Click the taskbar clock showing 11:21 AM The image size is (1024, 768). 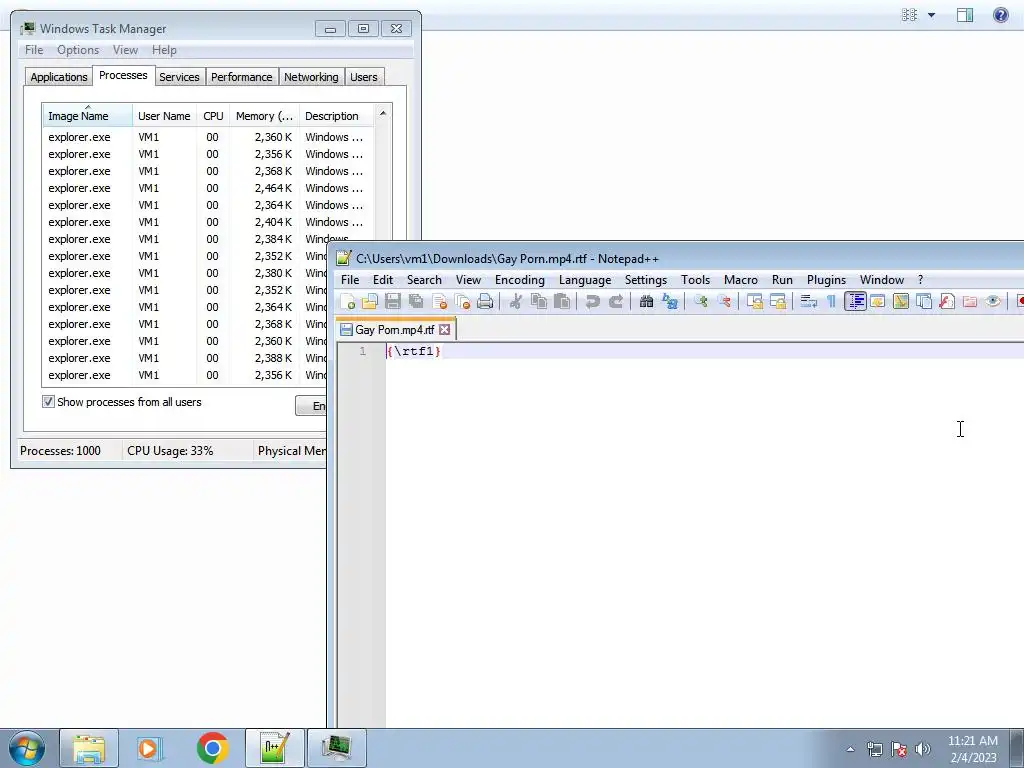(972, 749)
